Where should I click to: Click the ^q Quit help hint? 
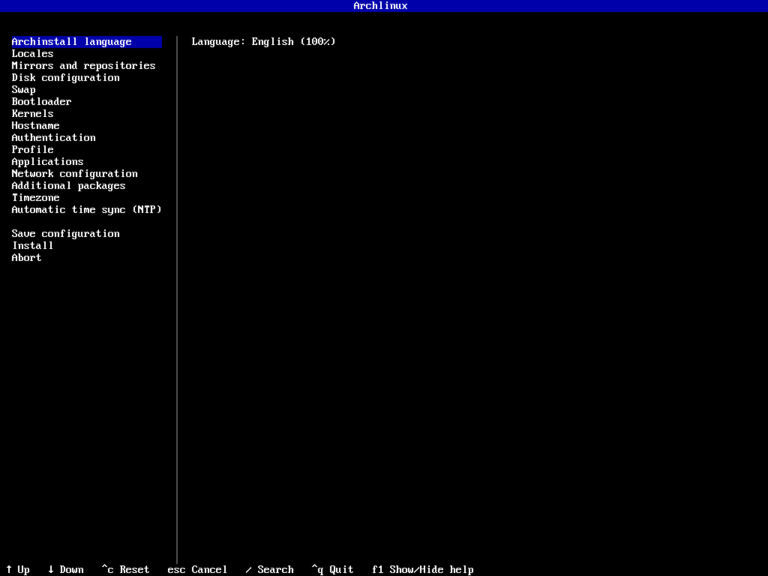tap(333, 570)
